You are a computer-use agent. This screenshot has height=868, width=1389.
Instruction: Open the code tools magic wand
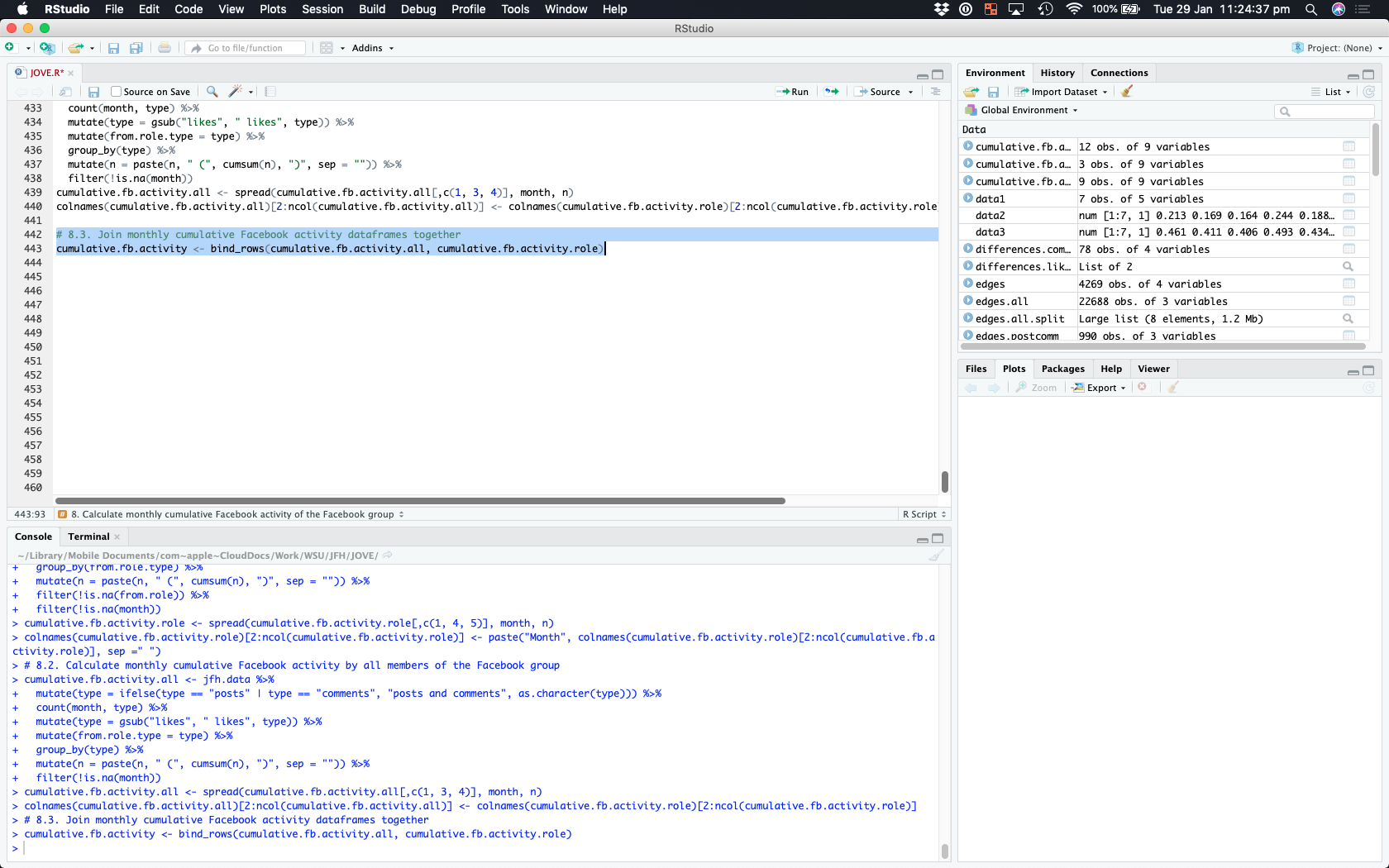tap(236, 92)
